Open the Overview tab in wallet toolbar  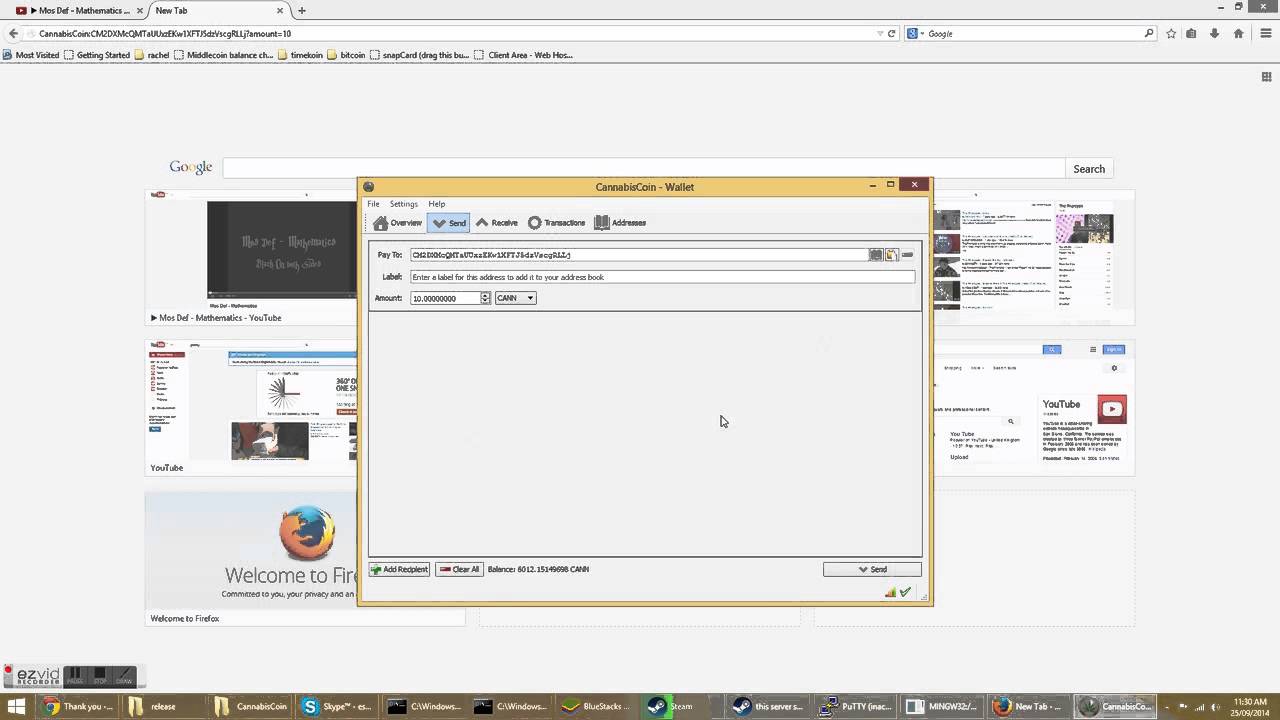398,223
